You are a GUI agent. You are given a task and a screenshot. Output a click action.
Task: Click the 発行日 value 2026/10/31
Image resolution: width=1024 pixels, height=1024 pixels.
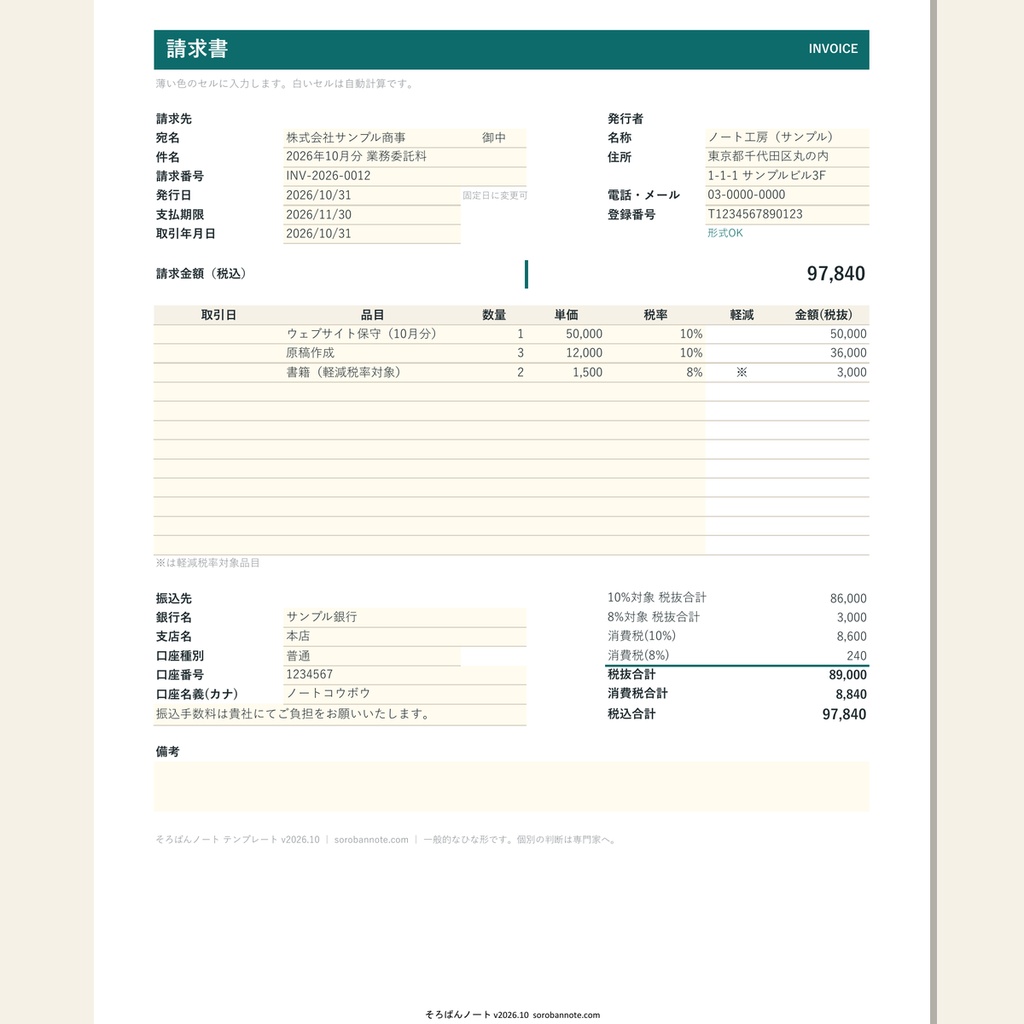[372, 195]
